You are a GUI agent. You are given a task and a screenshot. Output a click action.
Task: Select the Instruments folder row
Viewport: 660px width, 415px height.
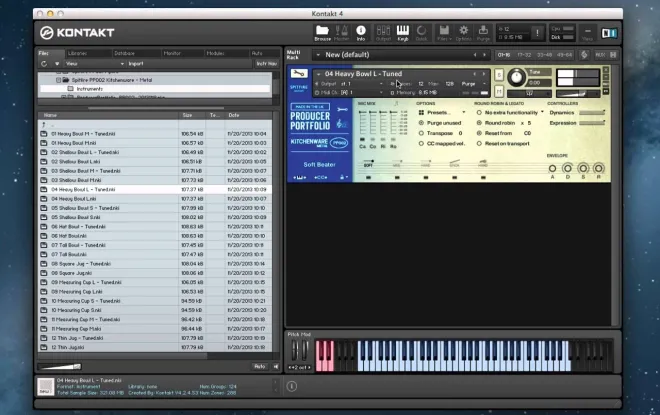[155, 89]
